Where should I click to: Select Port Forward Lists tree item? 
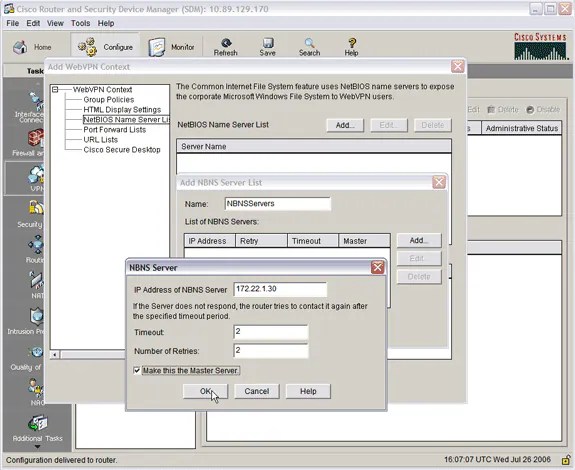114,129
